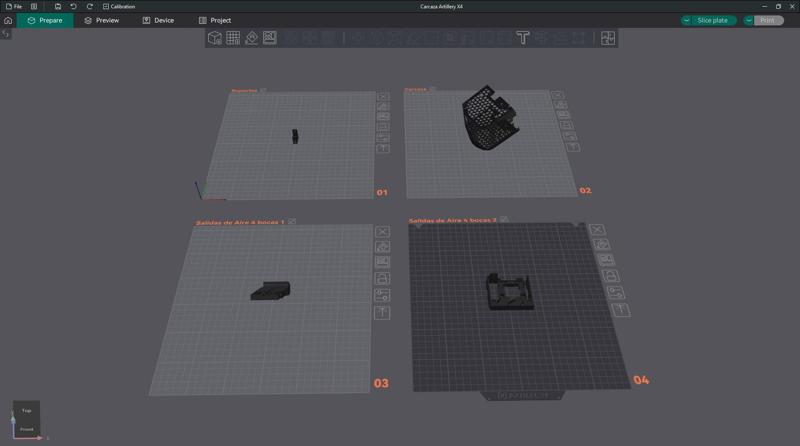The image size is (800, 446).
Task: Go to the Home screen icon
Action: point(8,20)
